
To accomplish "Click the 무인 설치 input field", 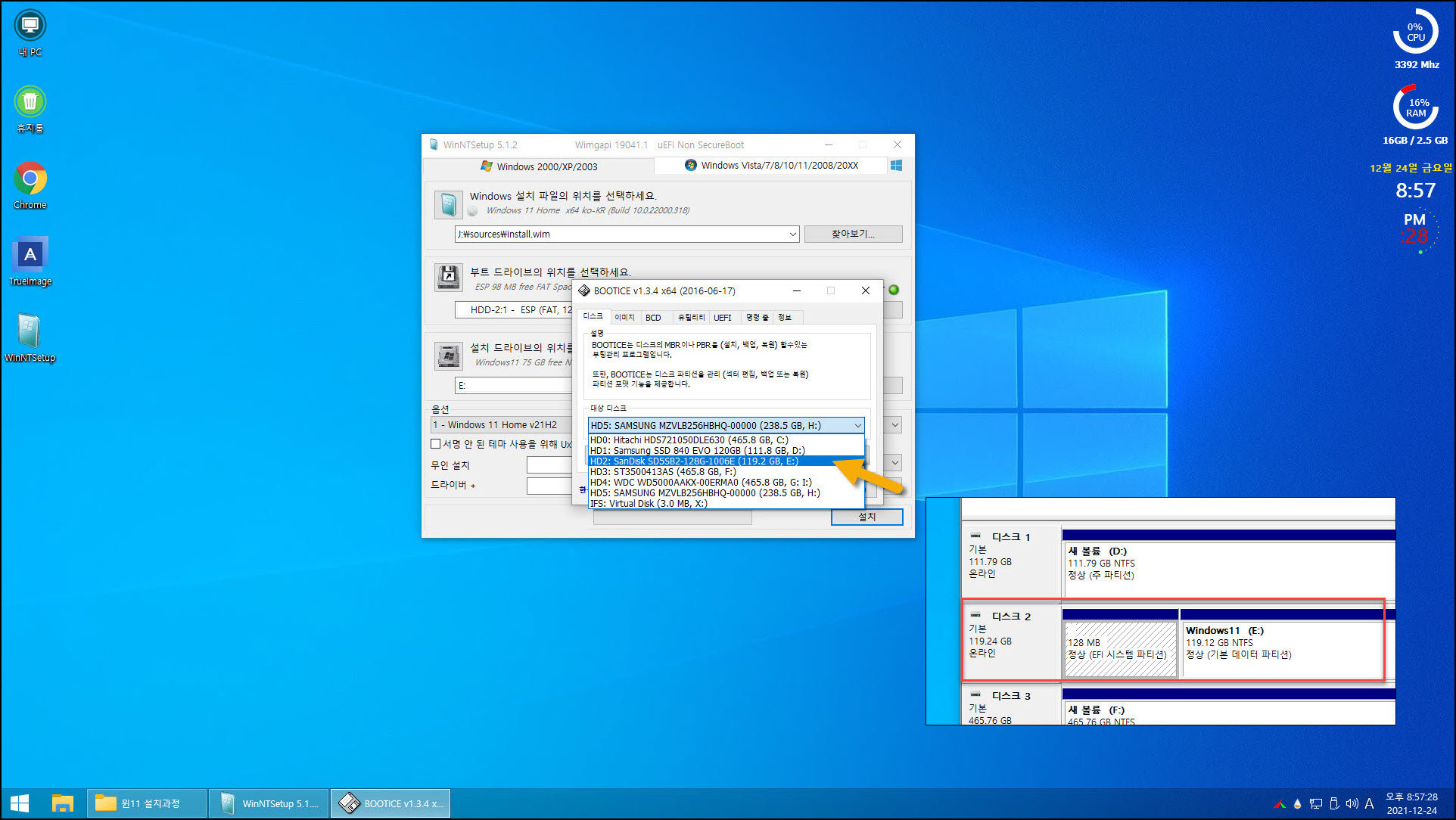I will 549,465.
